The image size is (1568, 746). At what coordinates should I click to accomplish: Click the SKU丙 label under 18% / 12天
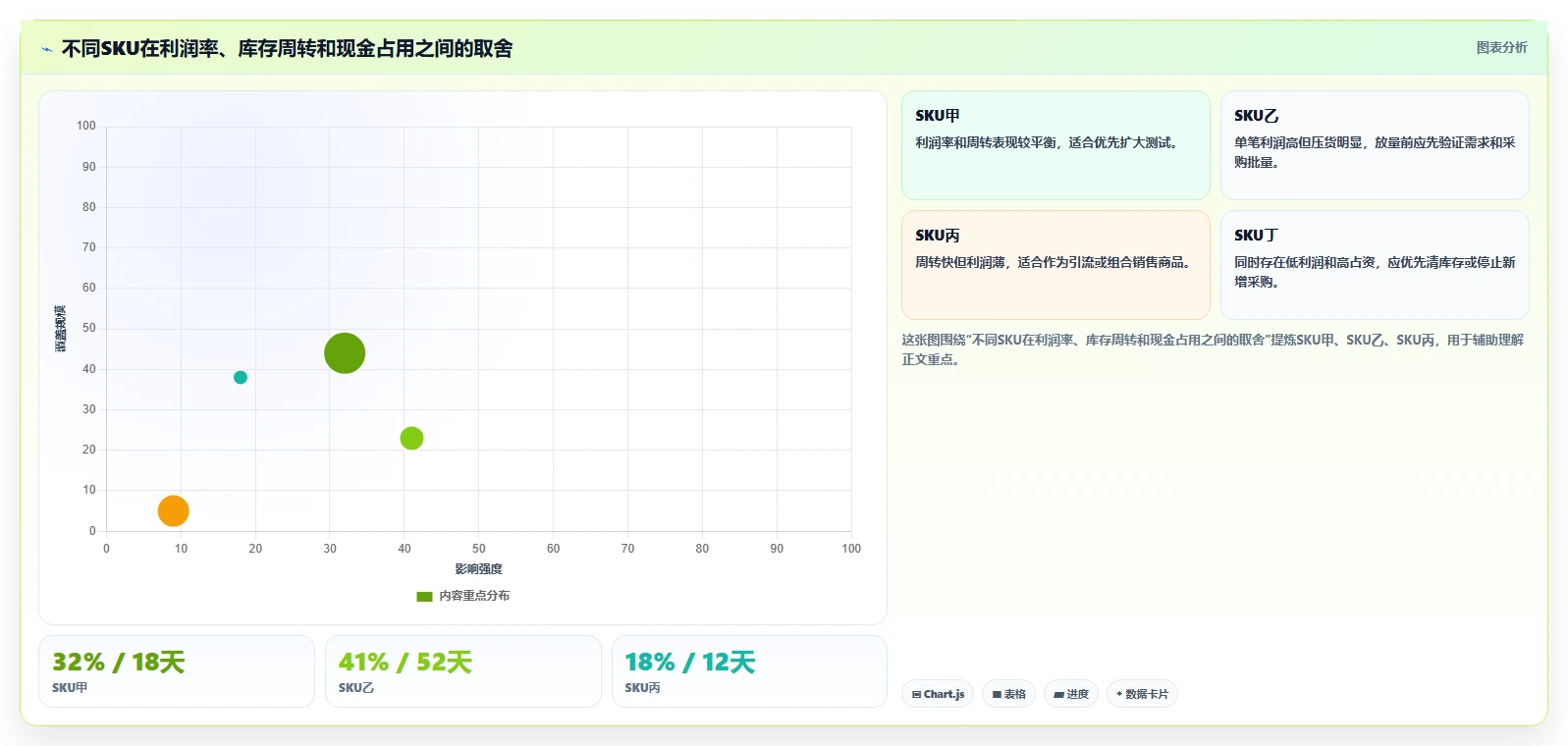[642, 688]
